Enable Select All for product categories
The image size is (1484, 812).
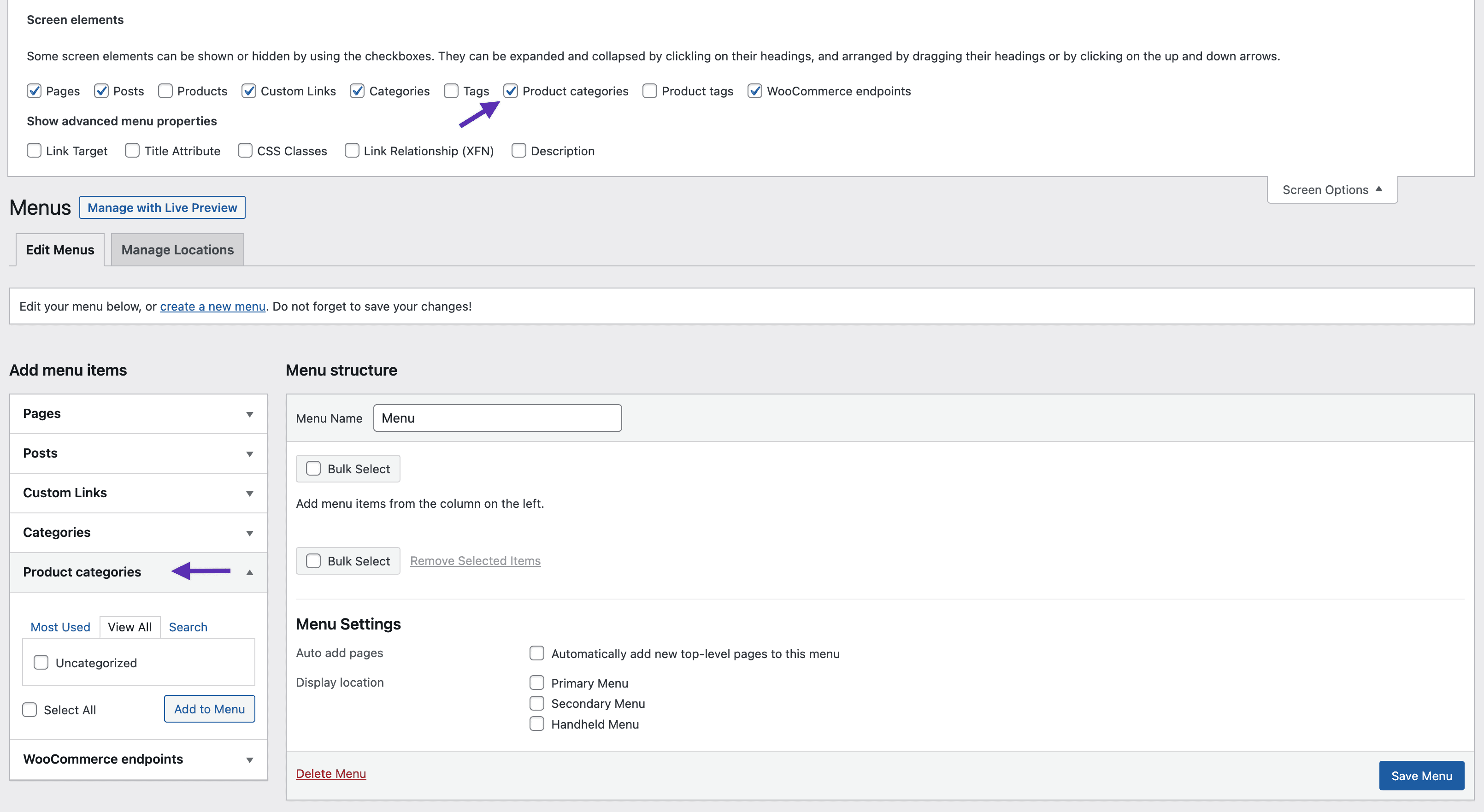[29, 710]
